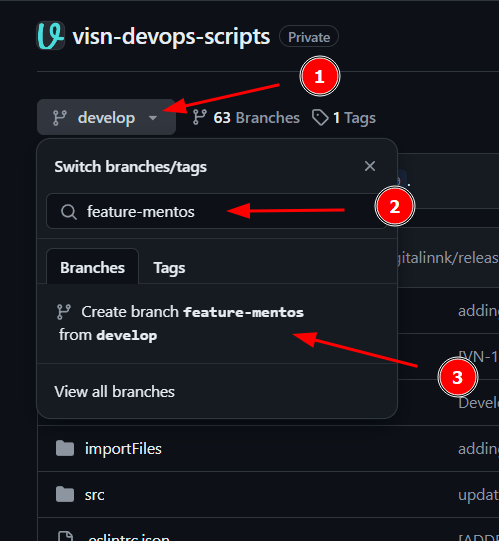The width and height of the screenshot is (499, 541).
Task: Open the 1 Tags link
Action: [344, 118]
